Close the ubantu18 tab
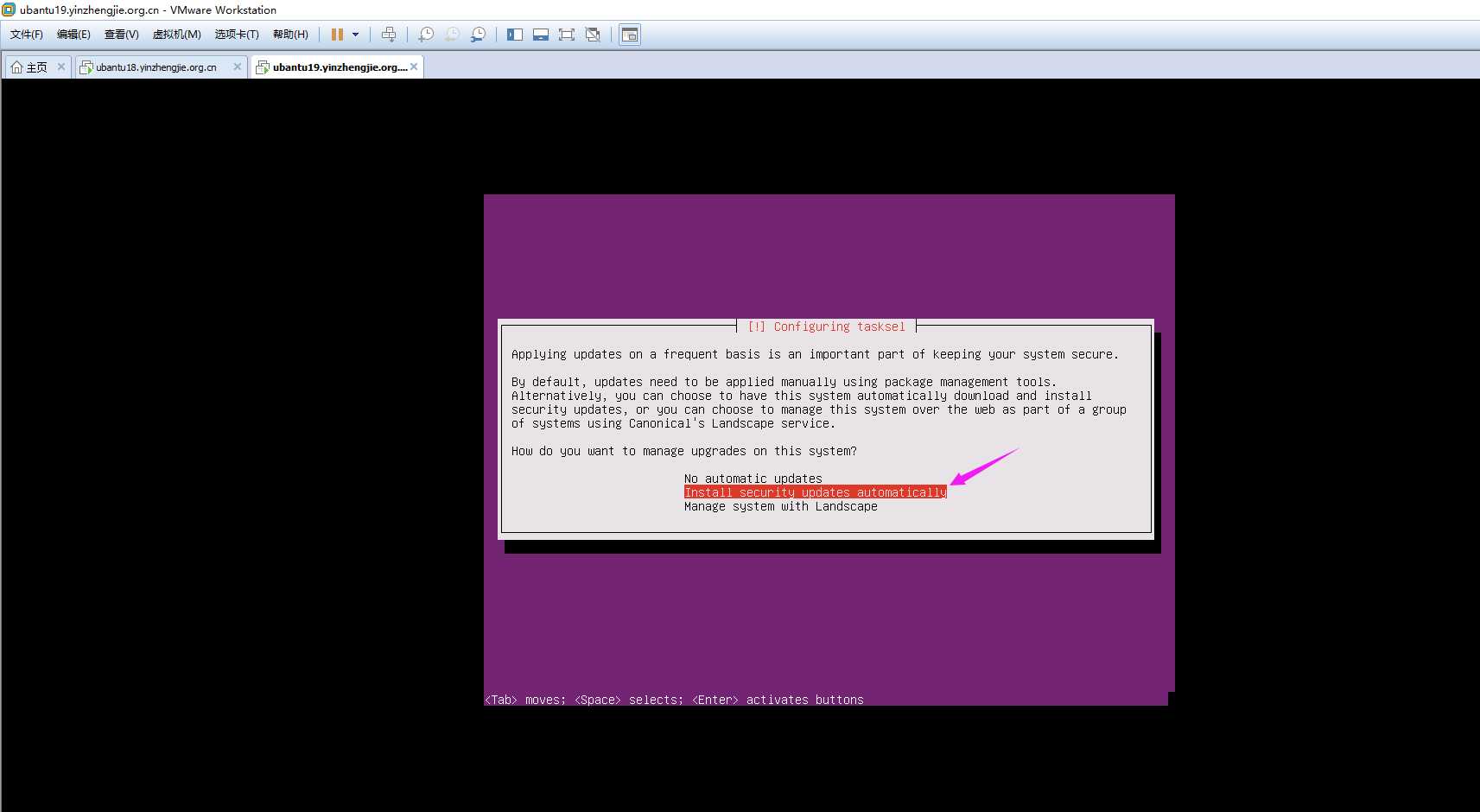 [238, 67]
